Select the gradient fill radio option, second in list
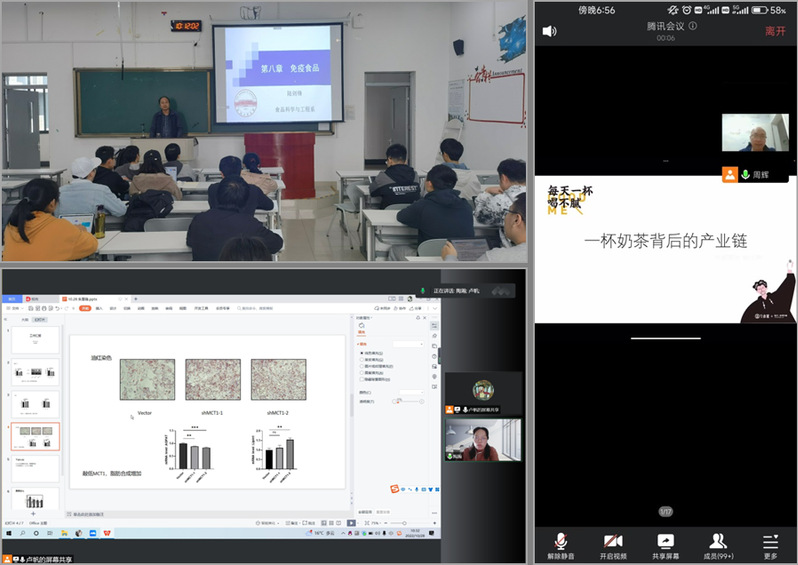Viewport: 798px width, 565px height. point(361,361)
